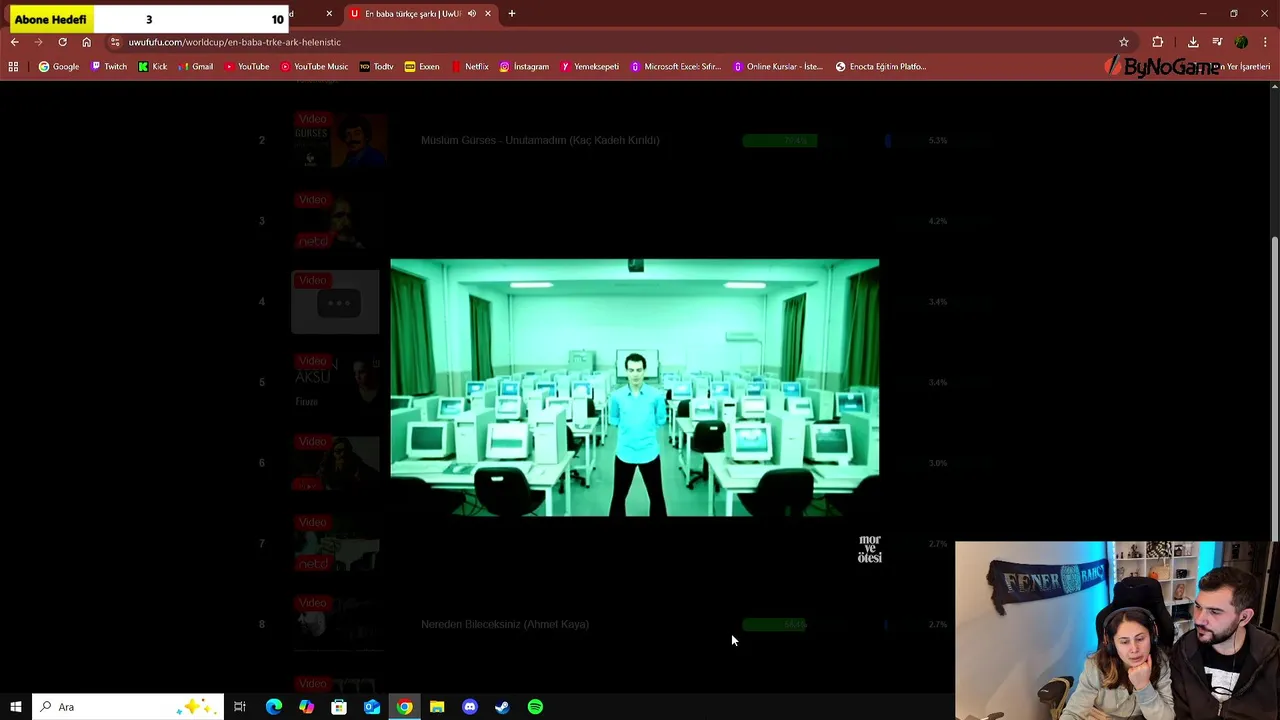
Task: Open rank 2 Müslüm Gürses video thumbnail
Action: (340, 140)
